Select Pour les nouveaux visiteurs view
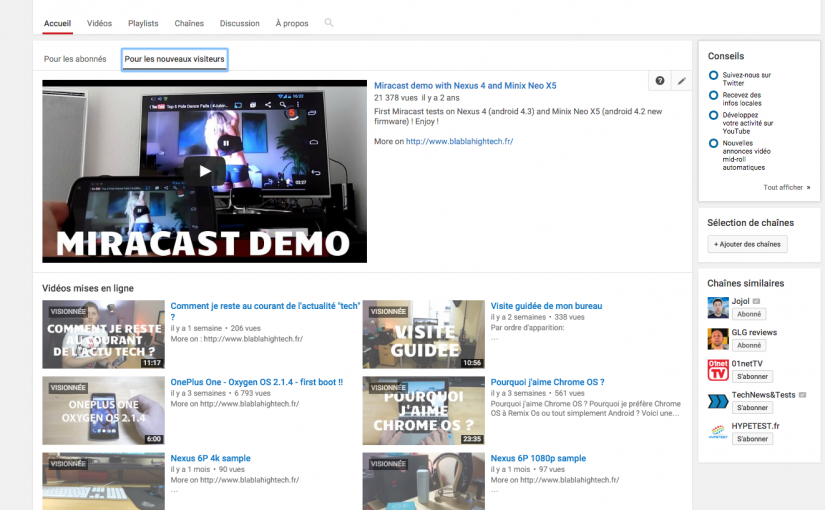 (x=175, y=59)
